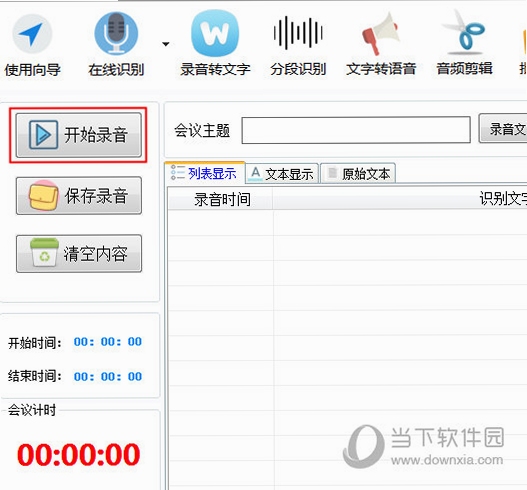Click the 清空内容 clear content button
Image resolution: width=527 pixels, height=490 pixels.
[79, 253]
